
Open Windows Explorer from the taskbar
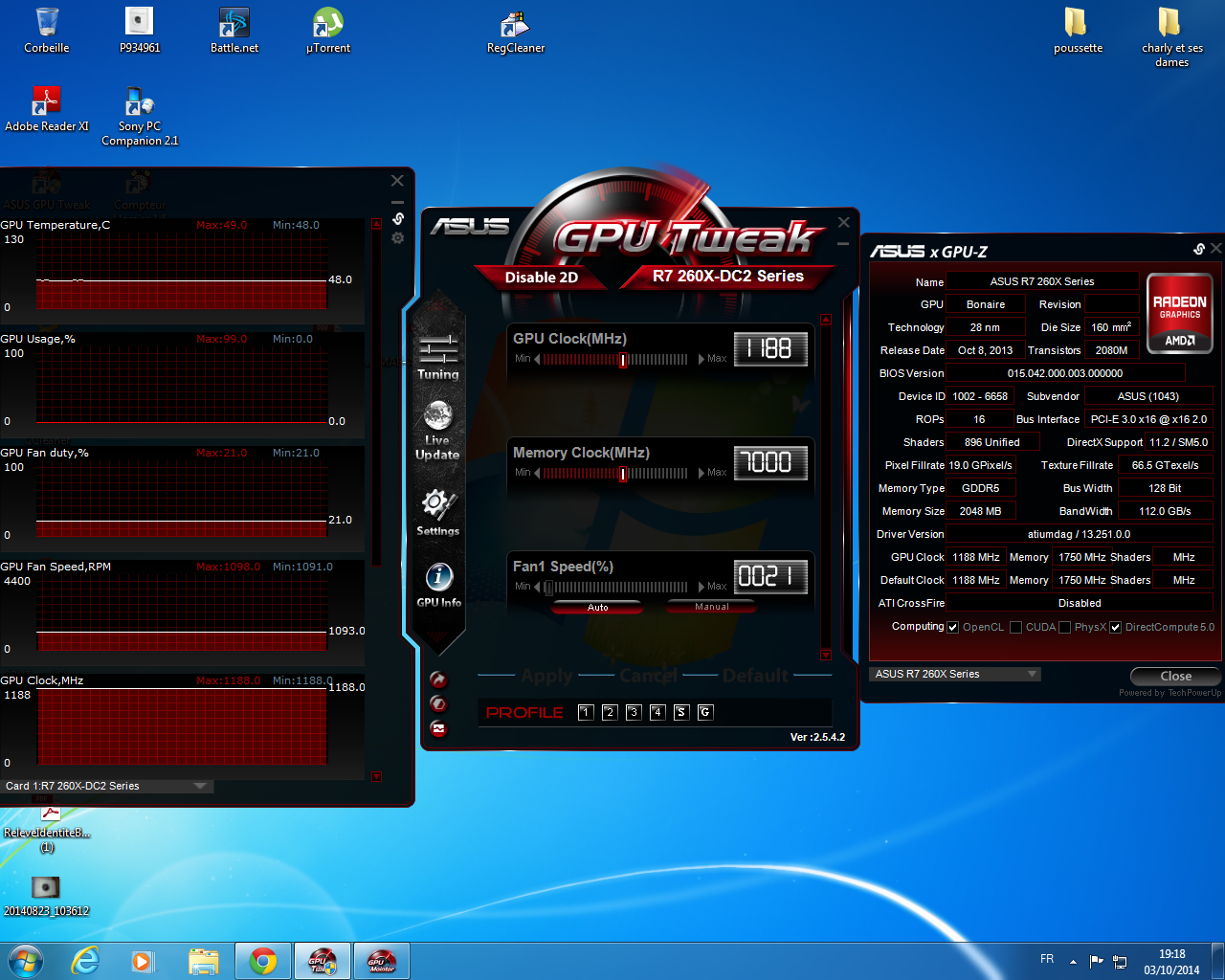point(203,961)
